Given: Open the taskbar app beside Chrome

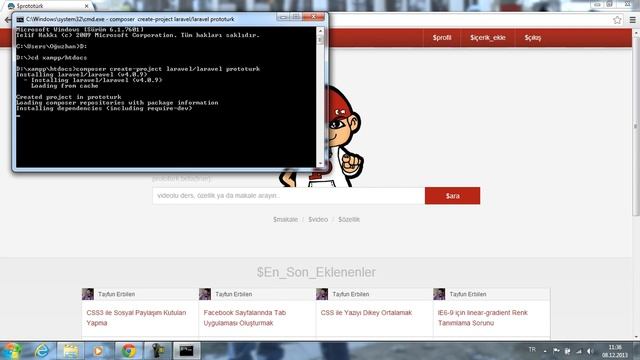Looking at the screenshot, I should pos(158,351).
